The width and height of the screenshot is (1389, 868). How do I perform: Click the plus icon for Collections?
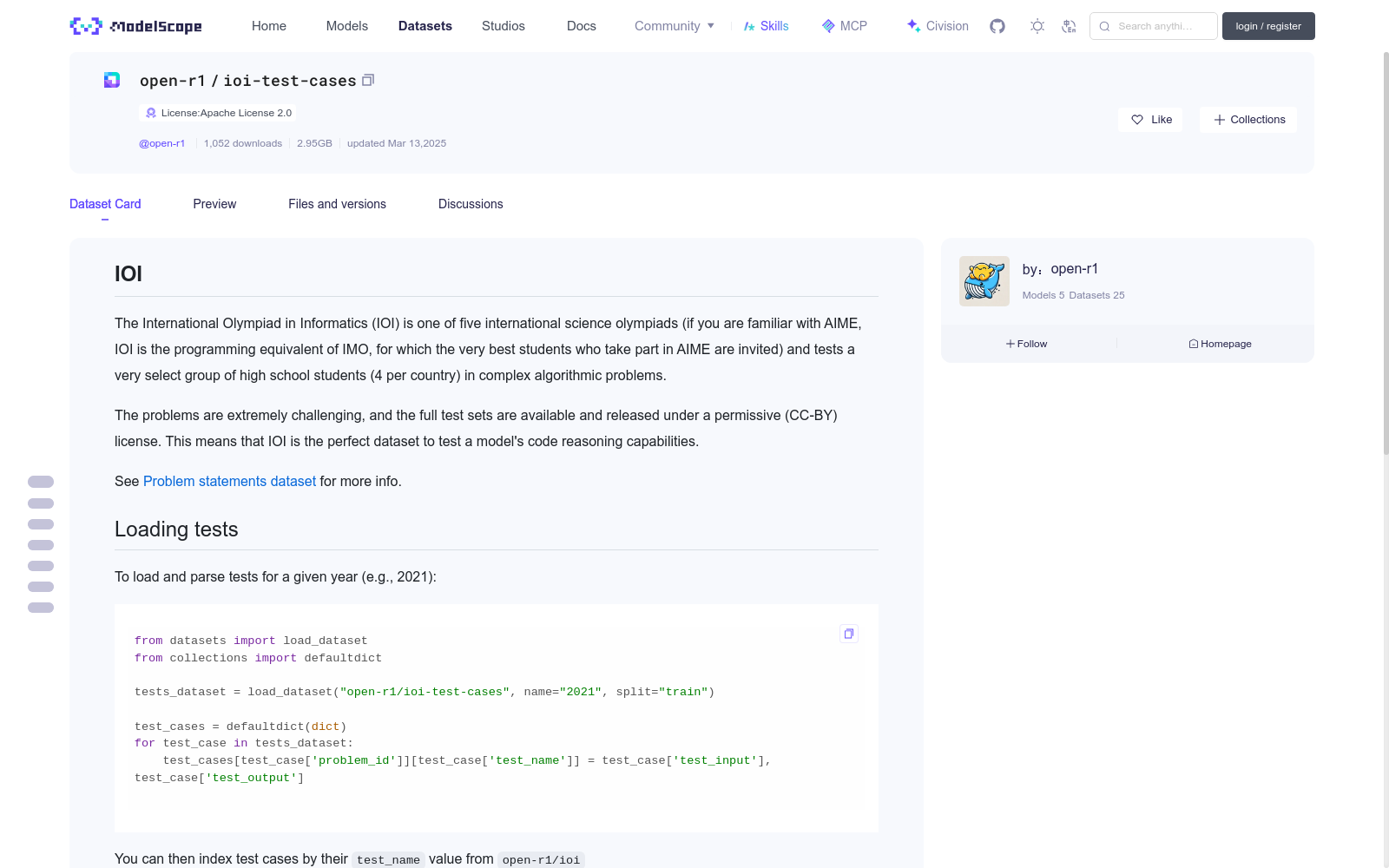coord(1220,120)
